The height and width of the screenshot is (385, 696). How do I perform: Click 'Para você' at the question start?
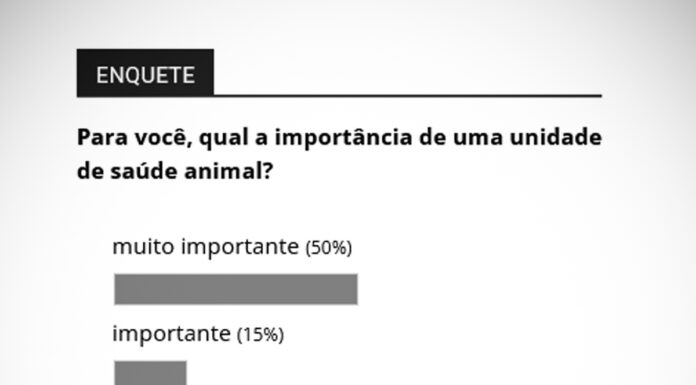pos(134,138)
